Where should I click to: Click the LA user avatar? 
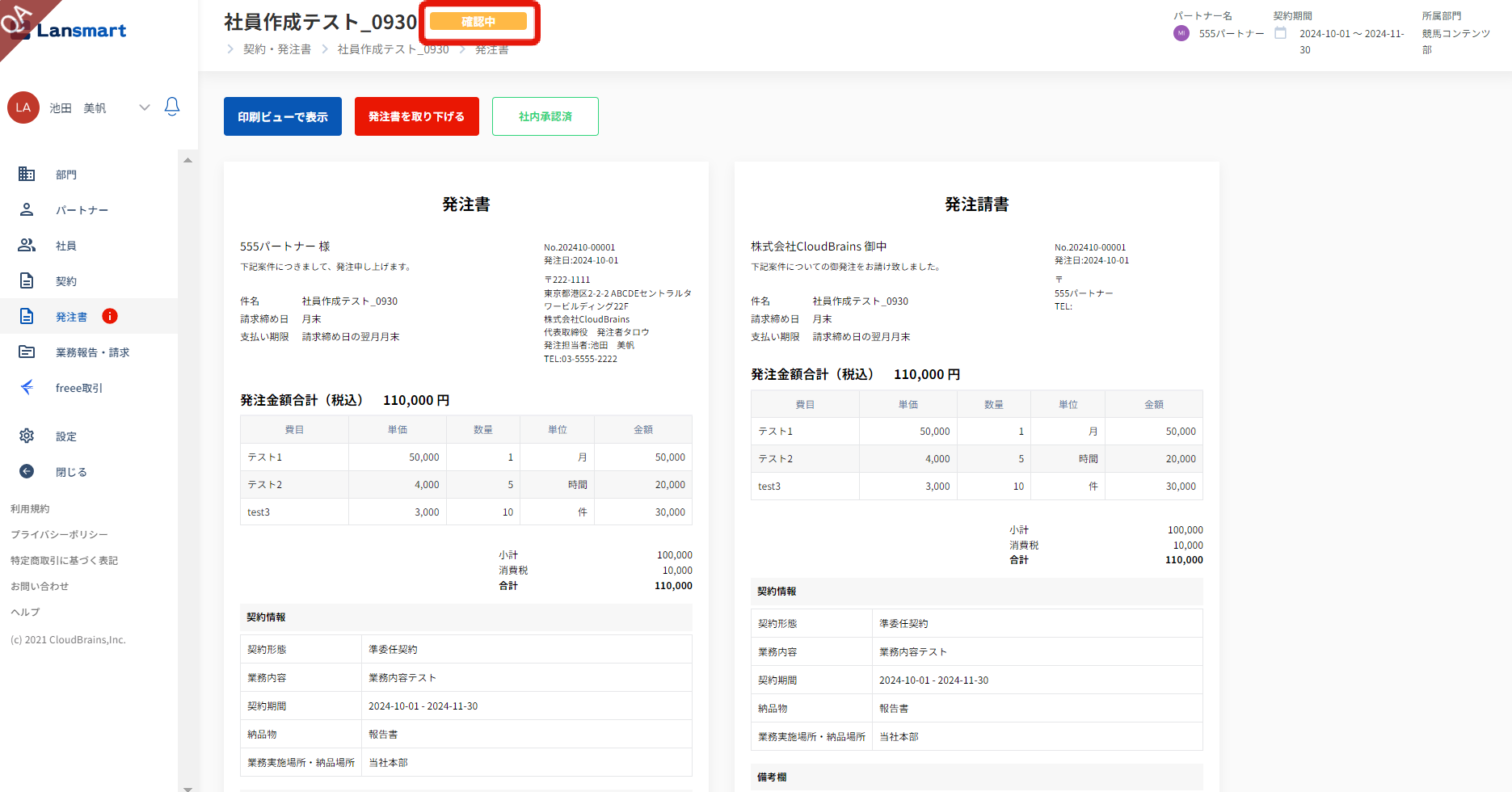(x=23, y=107)
